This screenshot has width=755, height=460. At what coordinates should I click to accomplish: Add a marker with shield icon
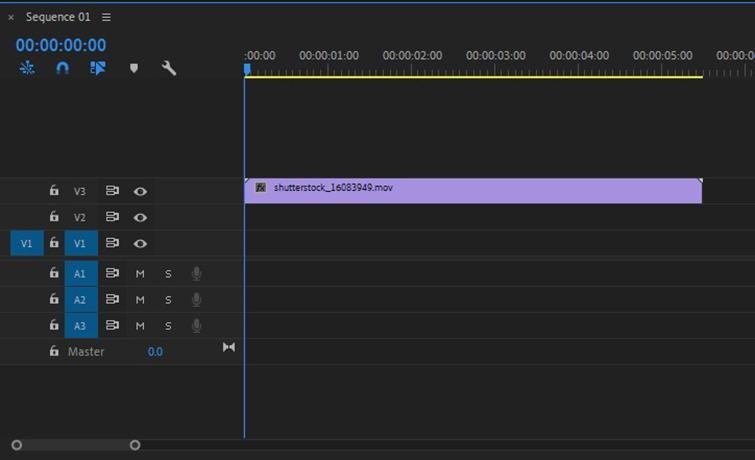(134, 68)
